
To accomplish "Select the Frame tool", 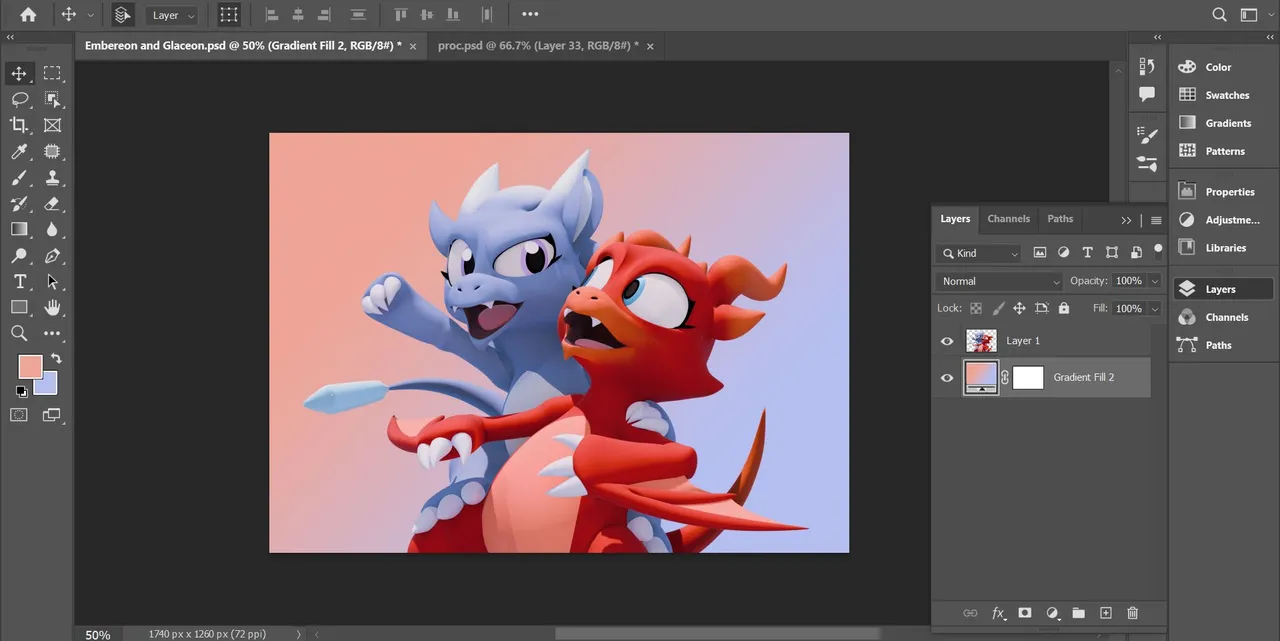I will [x=52, y=125].
